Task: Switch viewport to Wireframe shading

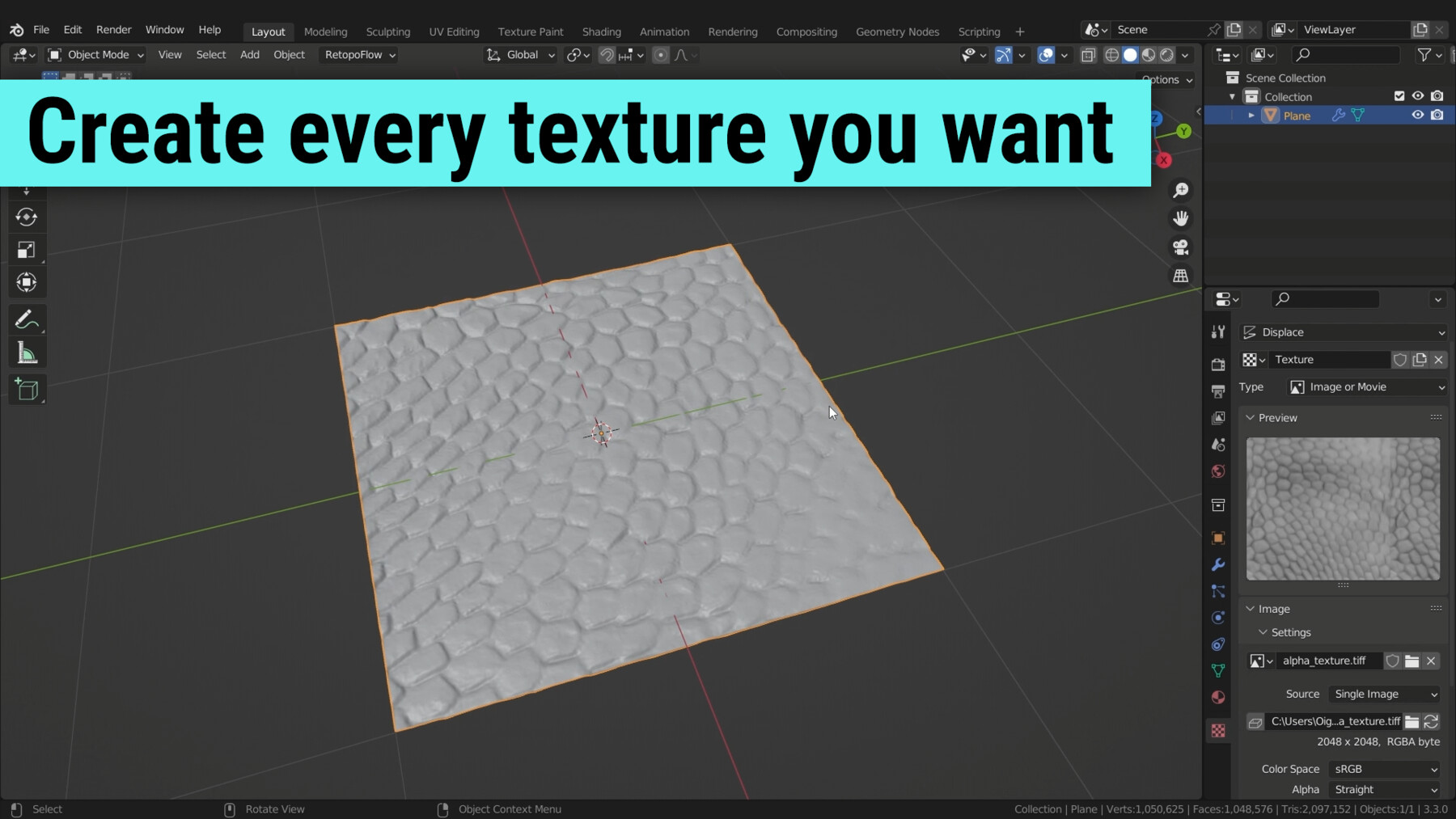Action: (x=1112, y=55)
